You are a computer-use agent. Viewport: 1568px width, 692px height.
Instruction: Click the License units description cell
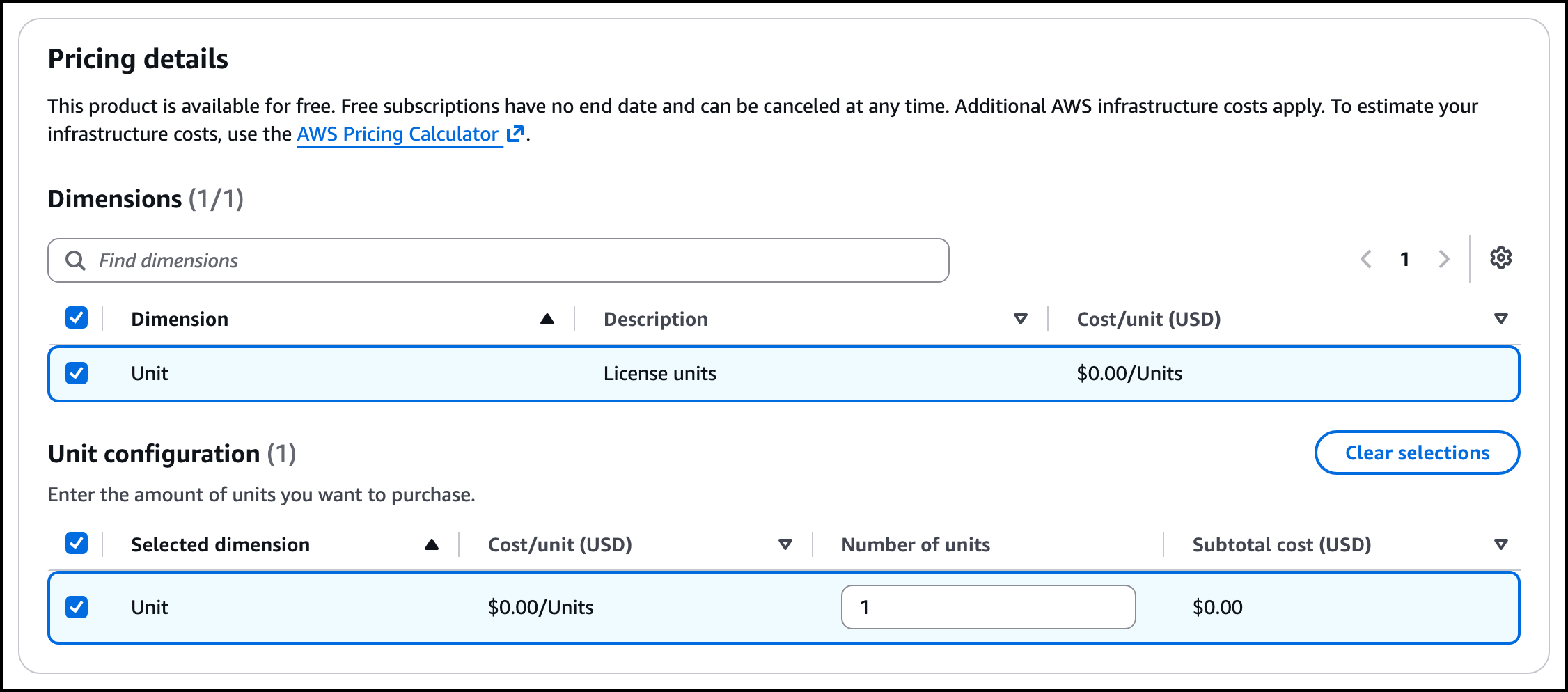(x=660, y=374)
